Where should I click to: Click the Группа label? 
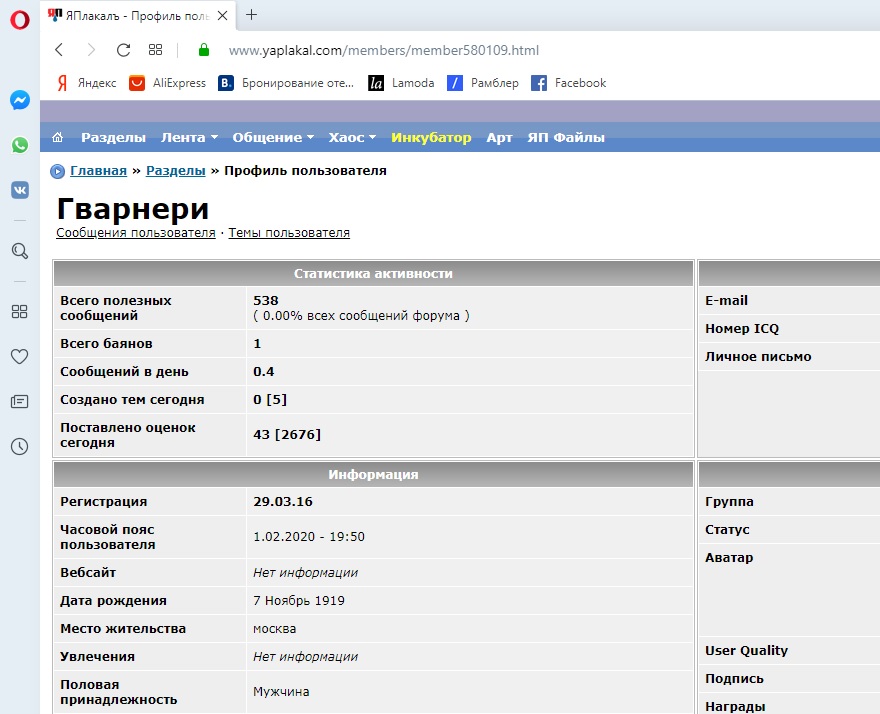pyautogui.click(x=729, y=501)
